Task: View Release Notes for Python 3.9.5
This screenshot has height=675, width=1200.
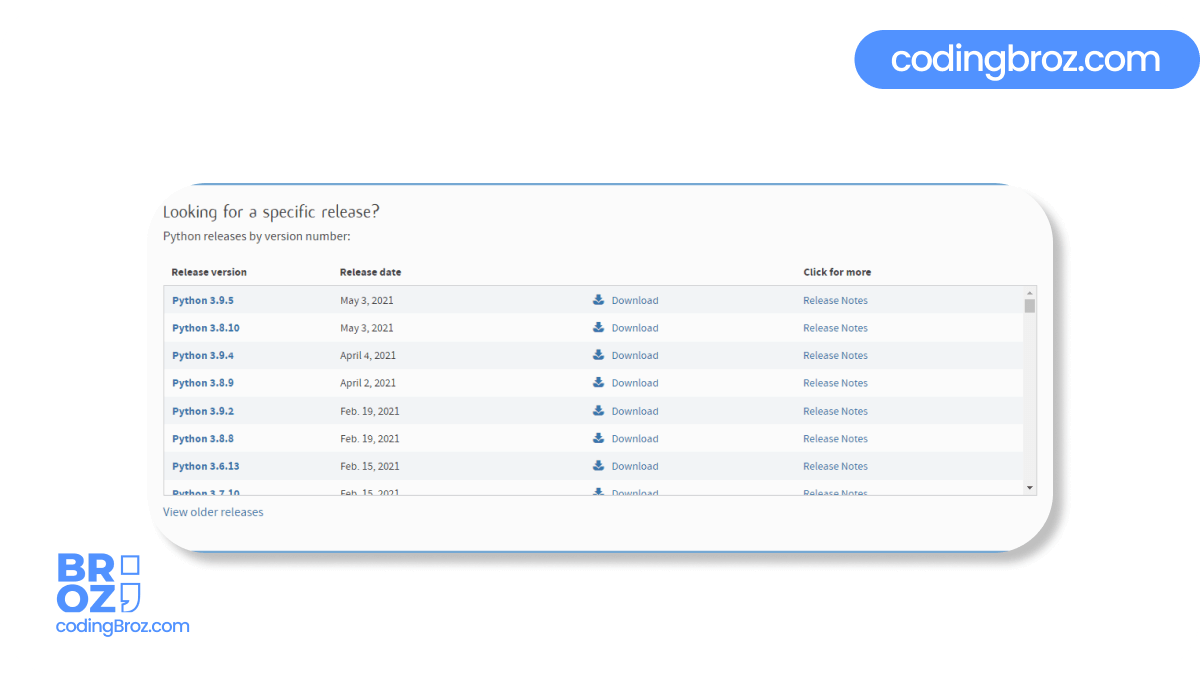Action: coord(835,300)
